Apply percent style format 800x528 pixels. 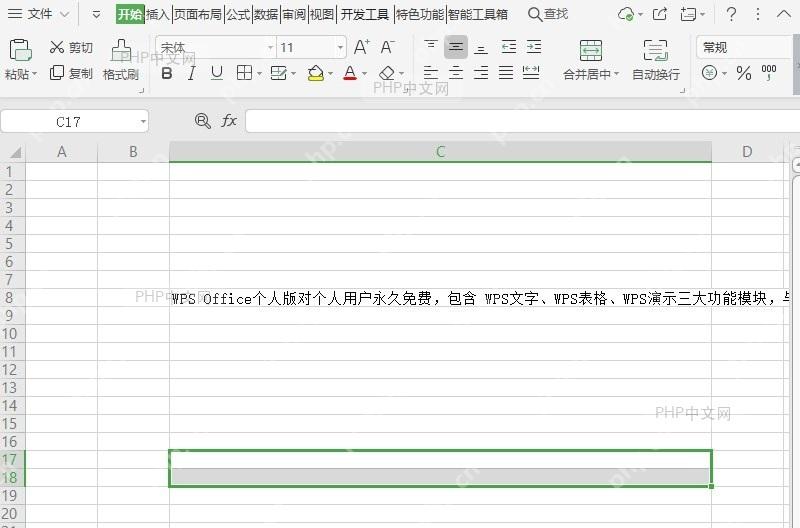[x=744, y=73]
